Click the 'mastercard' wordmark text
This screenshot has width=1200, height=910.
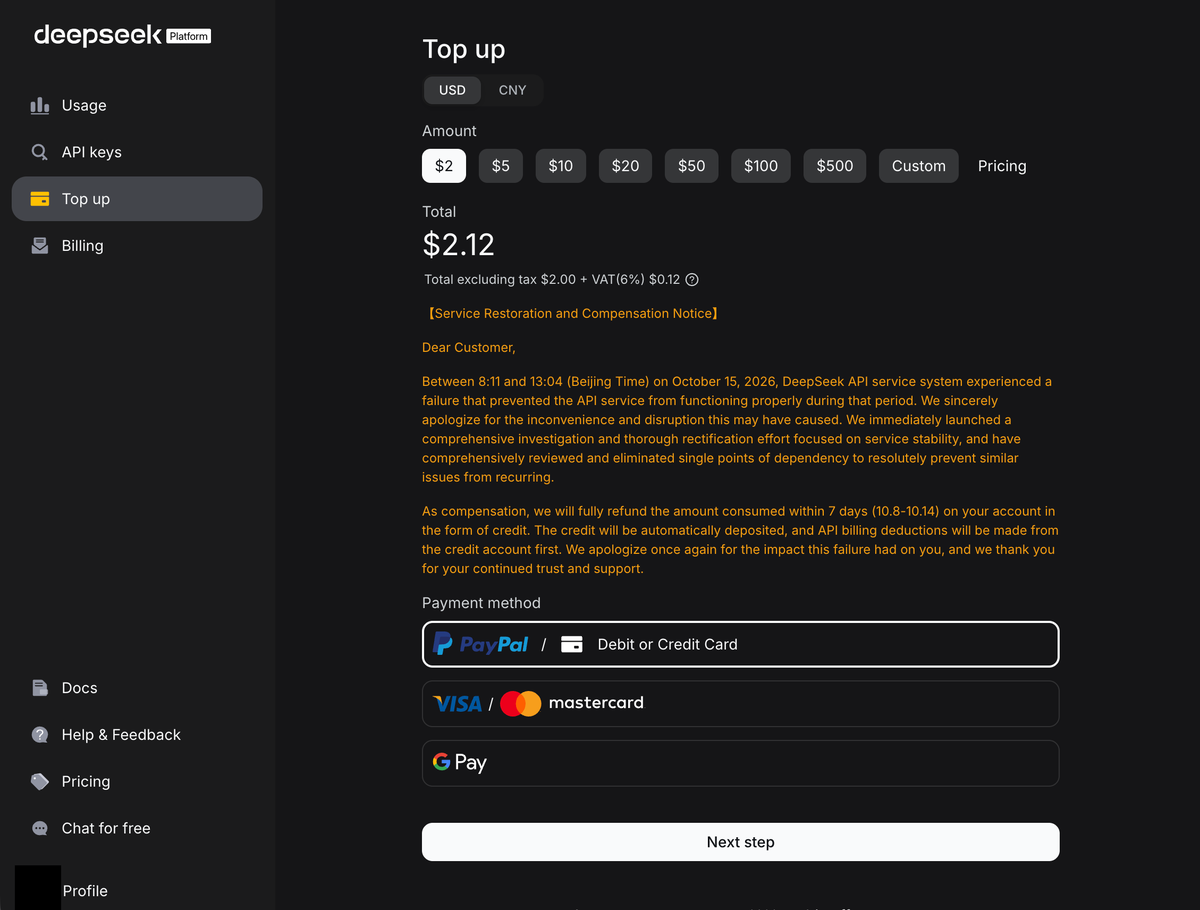[x=596, y=703]
